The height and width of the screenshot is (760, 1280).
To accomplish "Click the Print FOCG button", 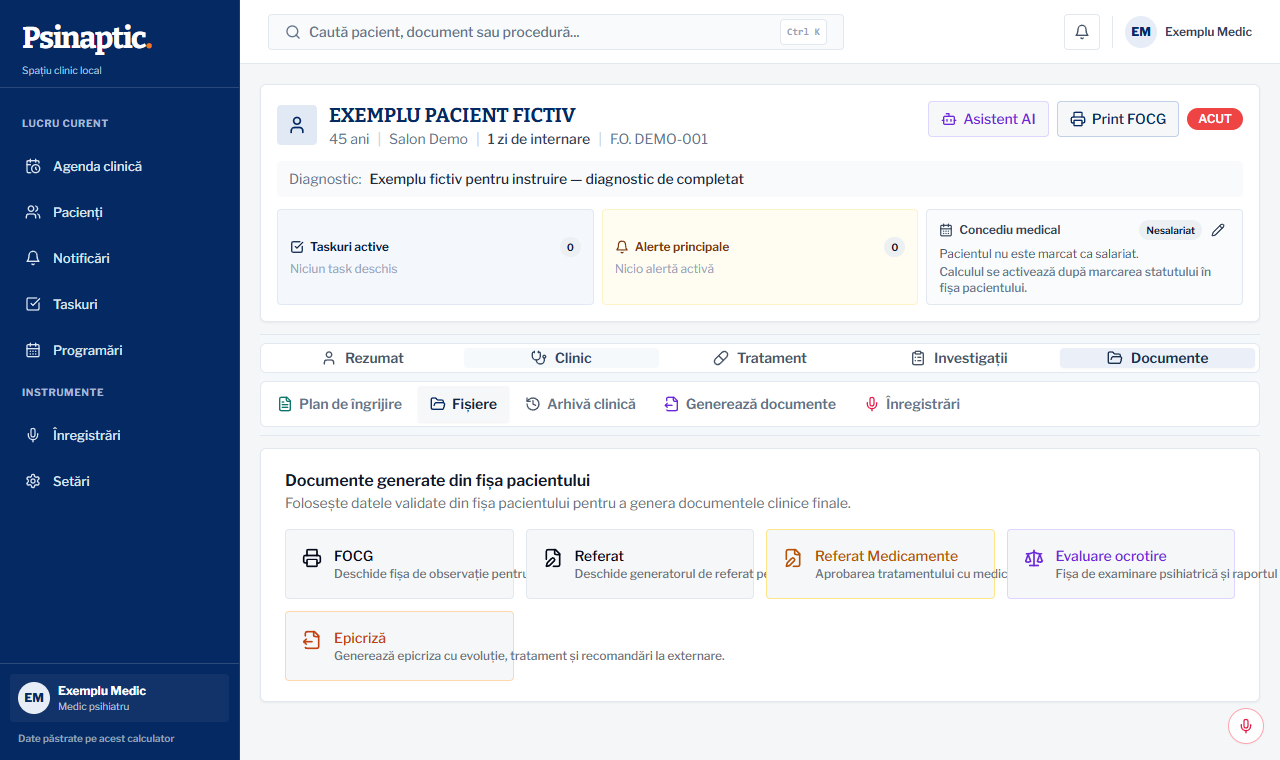I will 1118,119.
